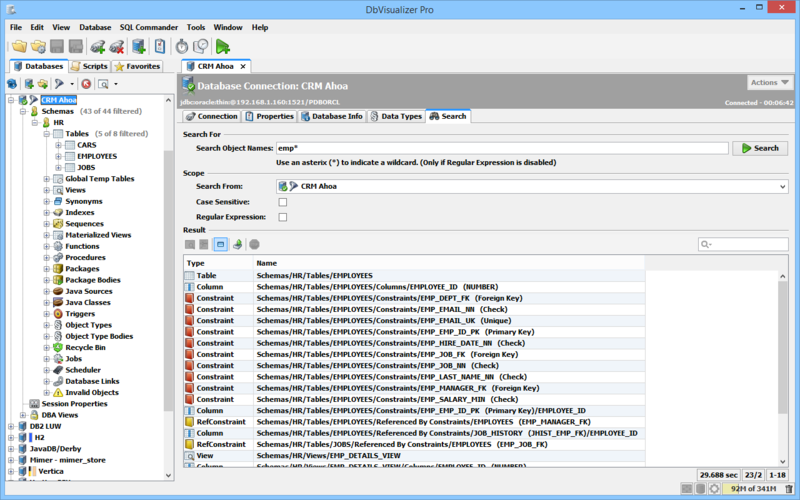Open the clipboard checklist toolbar icon
The width and height of the screenshot is (800, 500).
tap(160, 46)
